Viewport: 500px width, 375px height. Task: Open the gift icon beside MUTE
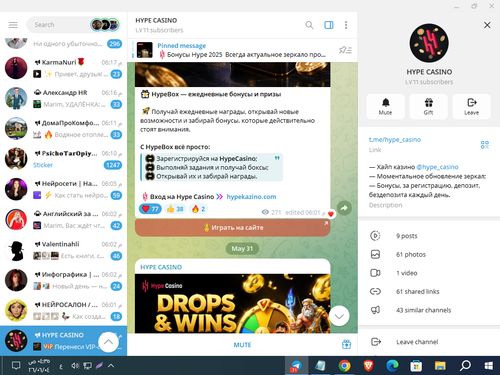click(346, 344)
